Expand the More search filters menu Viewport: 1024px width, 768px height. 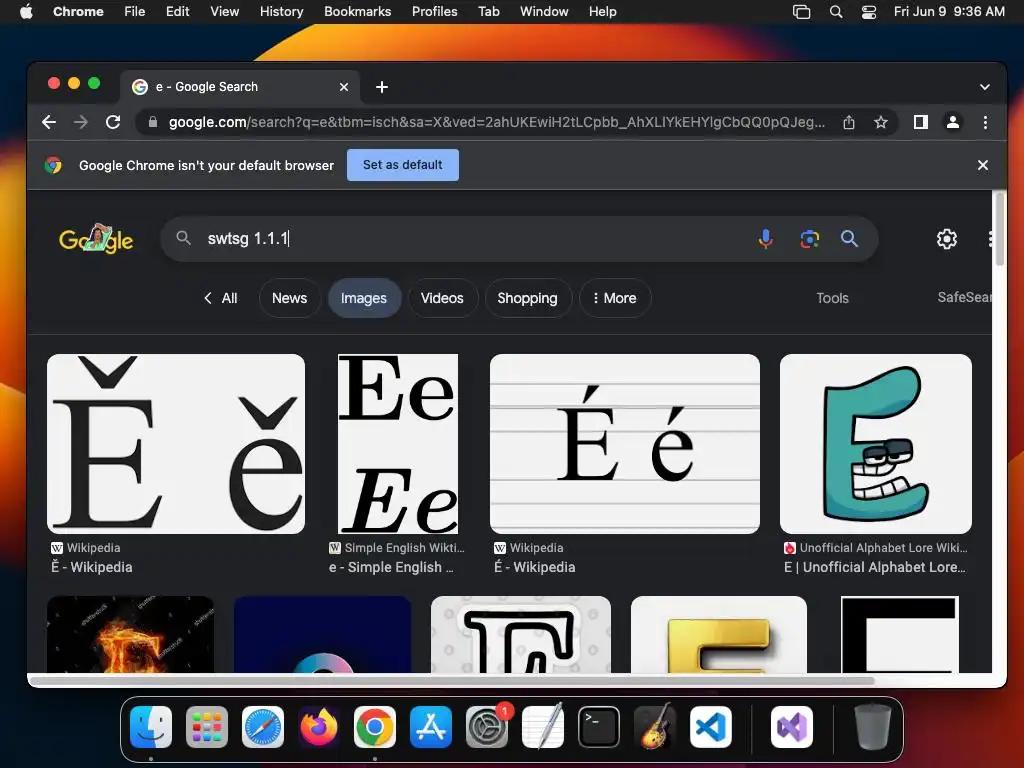[x=615, y=298]
